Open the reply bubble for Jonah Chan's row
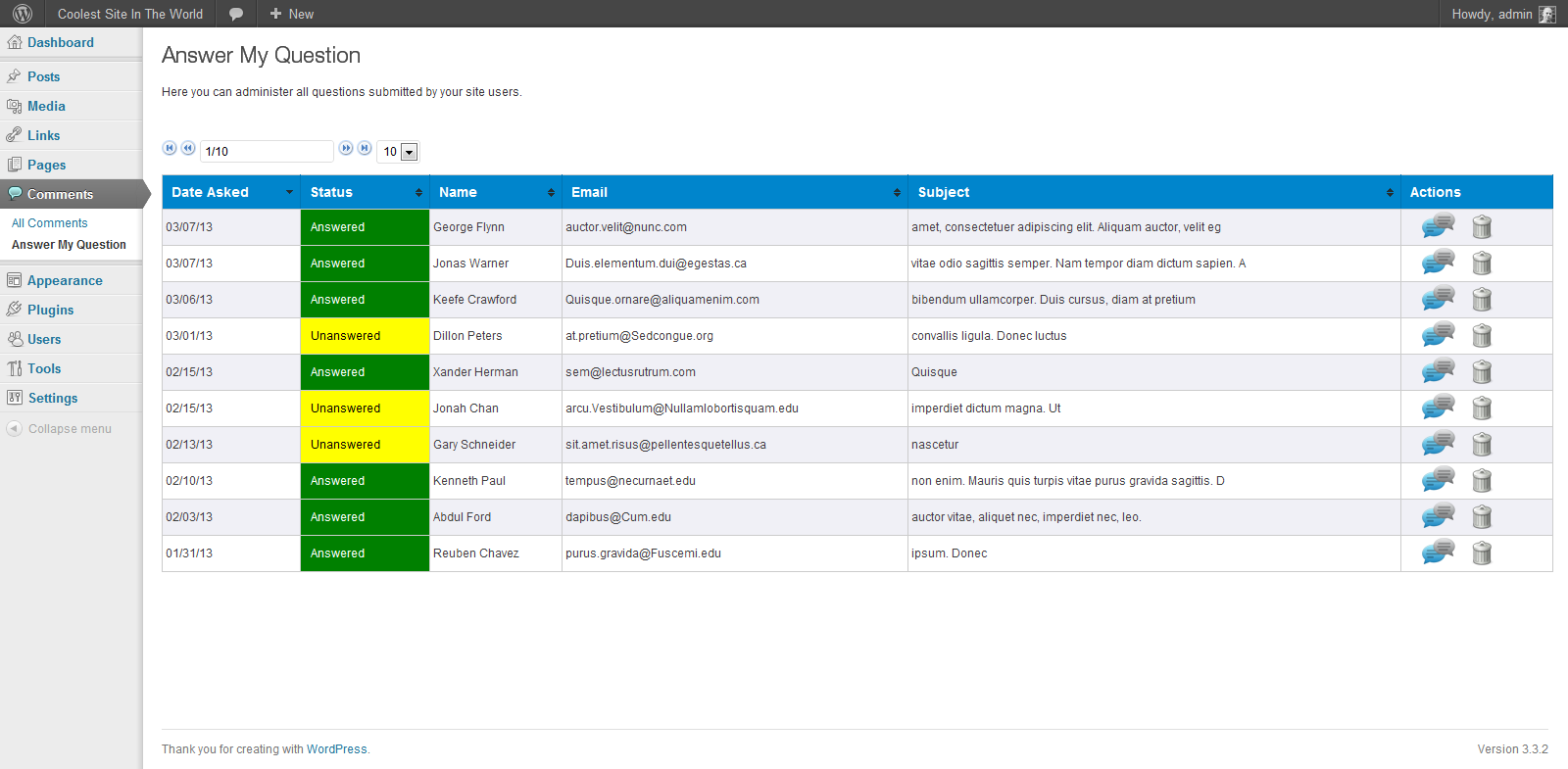The width and height of the screenshot is (1568, 769). (1438, 408)
